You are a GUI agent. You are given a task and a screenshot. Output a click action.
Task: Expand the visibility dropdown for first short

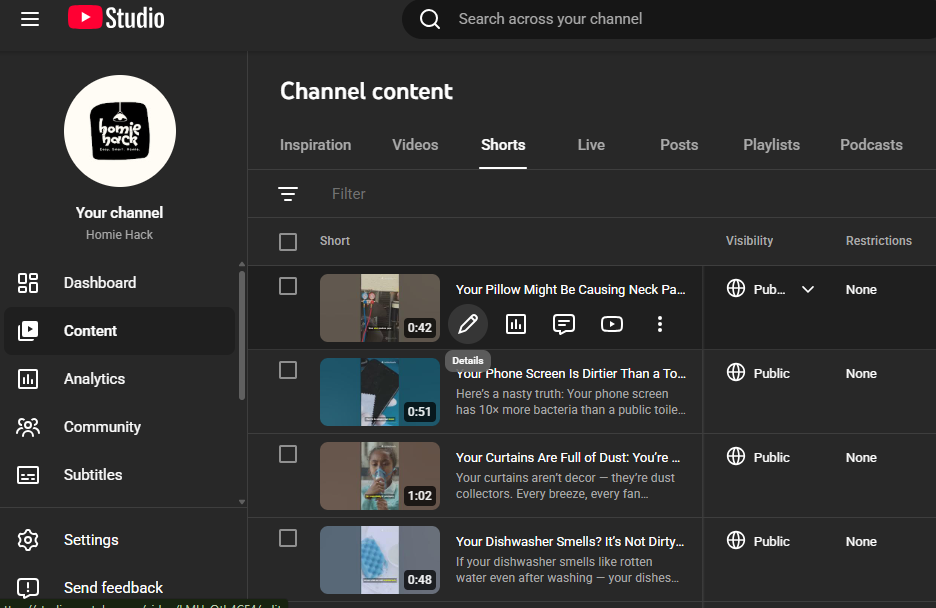point(808,290)
